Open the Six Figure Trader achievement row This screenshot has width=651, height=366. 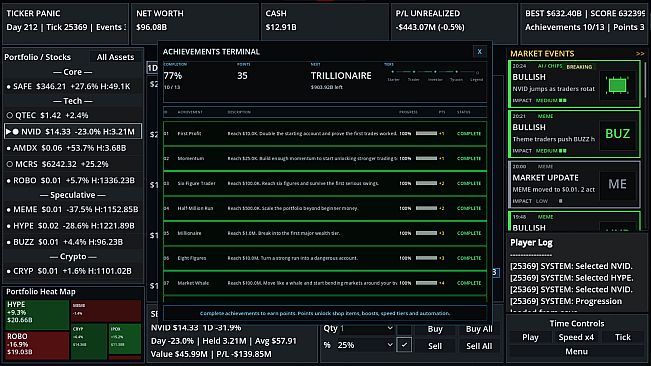click(x=325, y=183)
